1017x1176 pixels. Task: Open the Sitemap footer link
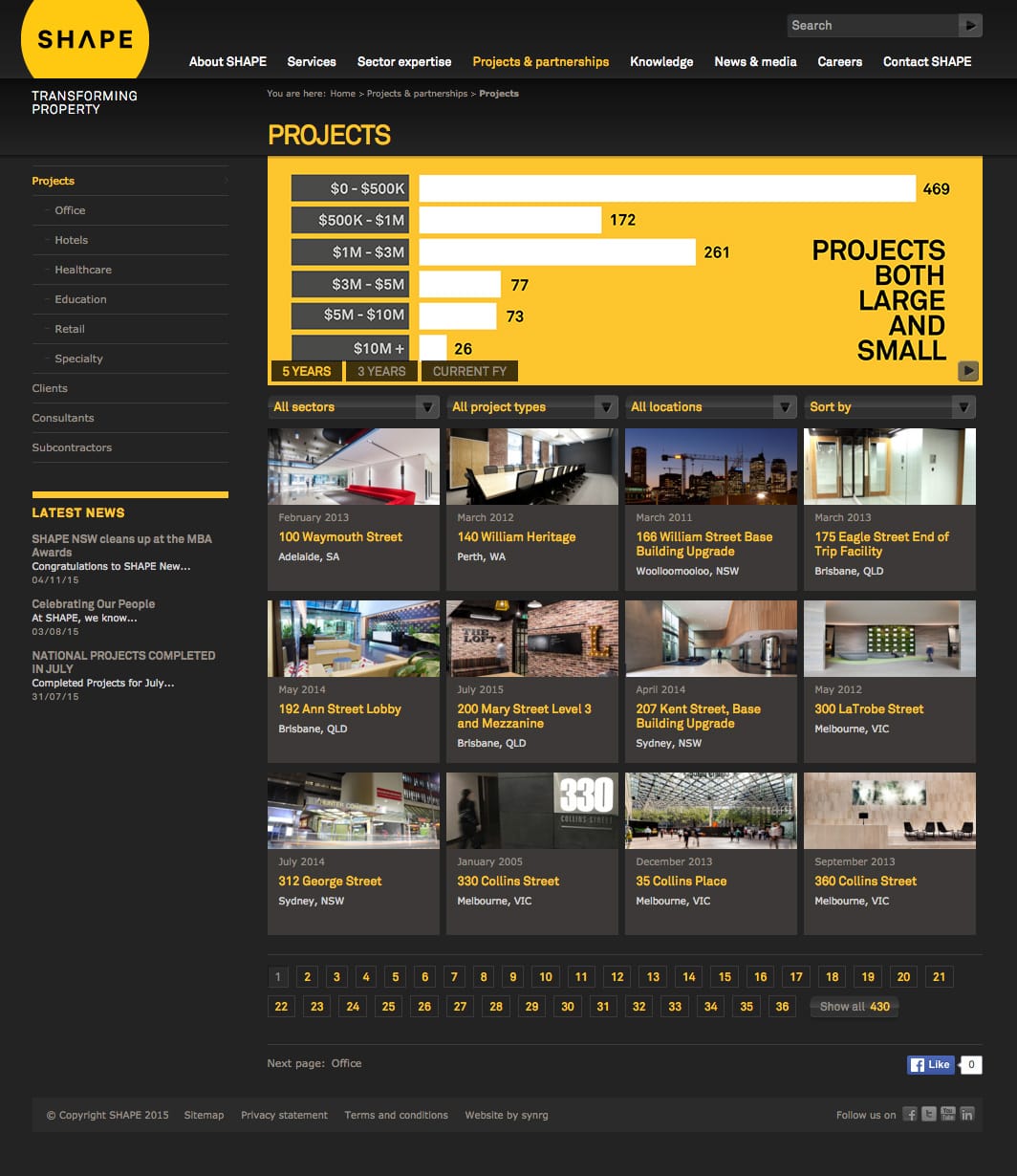(204, 1115)
